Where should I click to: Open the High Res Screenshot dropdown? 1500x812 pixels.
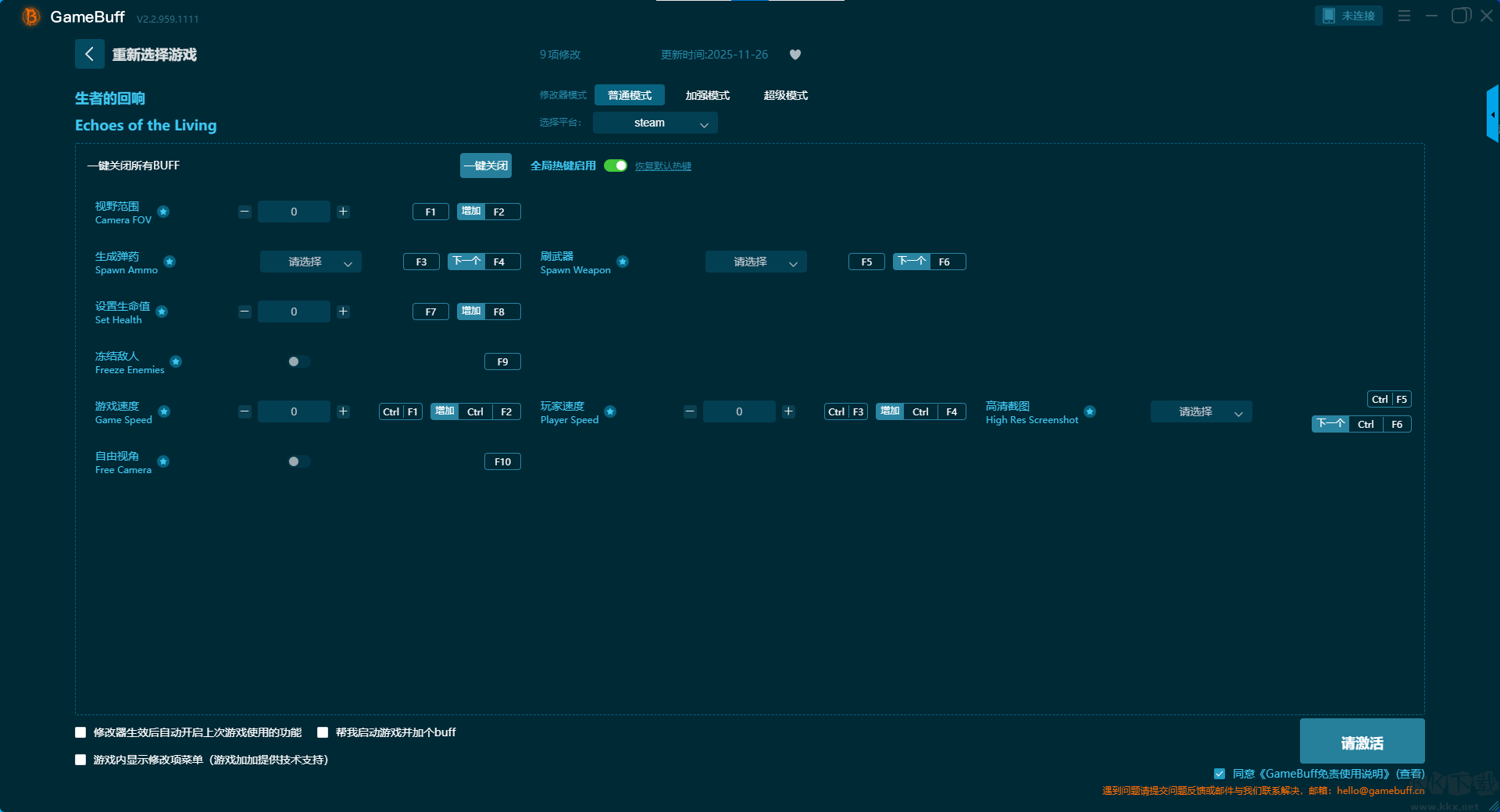(x=1201, y=411)
